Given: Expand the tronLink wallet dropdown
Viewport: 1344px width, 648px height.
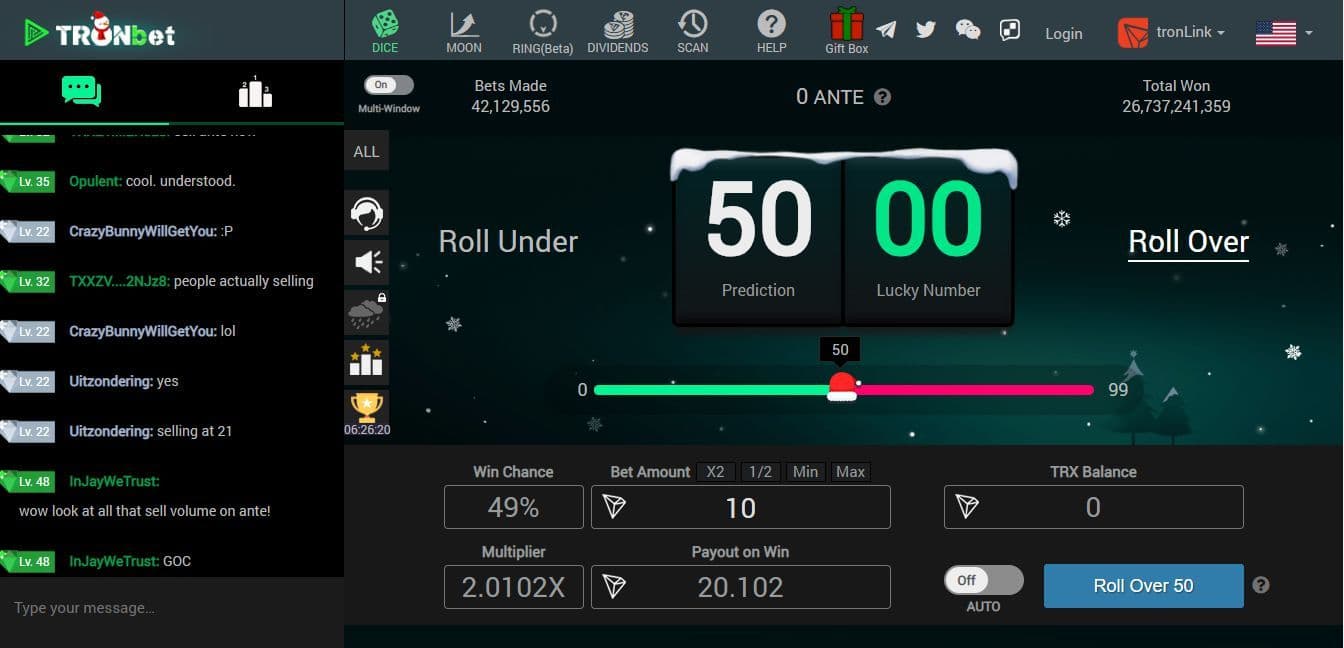Looking at the screenshot, I should [x=1172, y=32].
